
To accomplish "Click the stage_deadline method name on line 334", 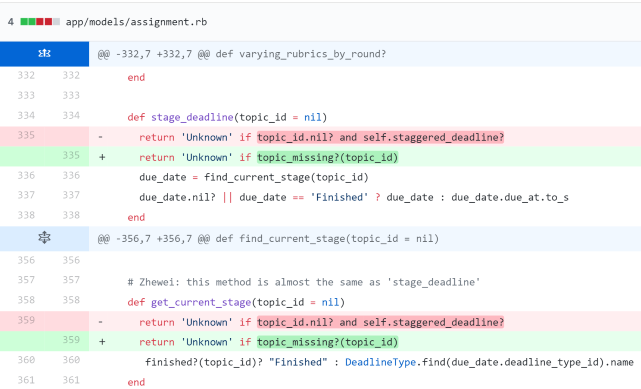I will pos(192,117).
